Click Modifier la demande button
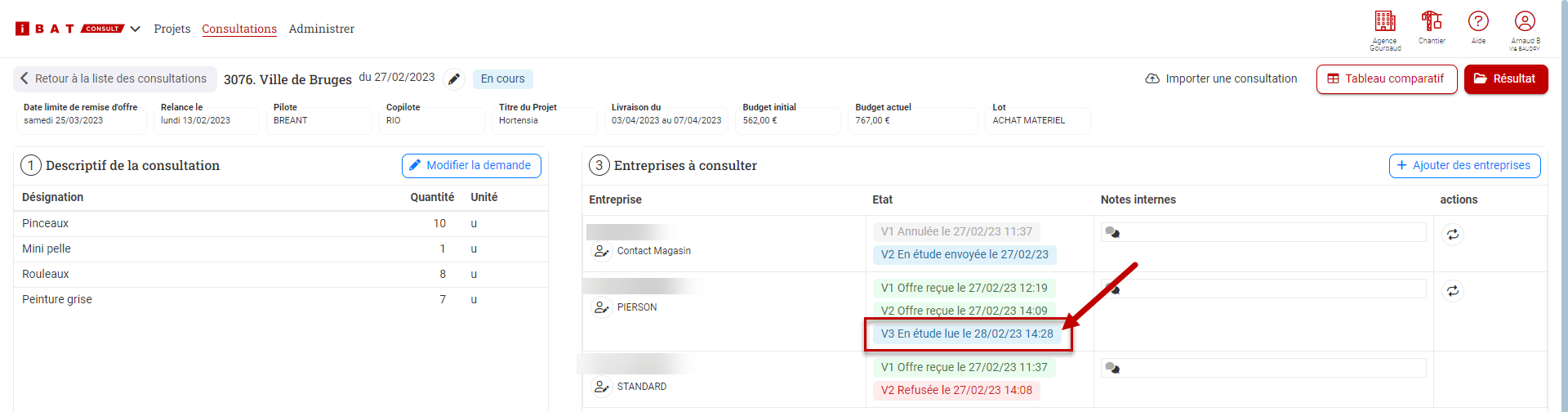 [471, 166]
